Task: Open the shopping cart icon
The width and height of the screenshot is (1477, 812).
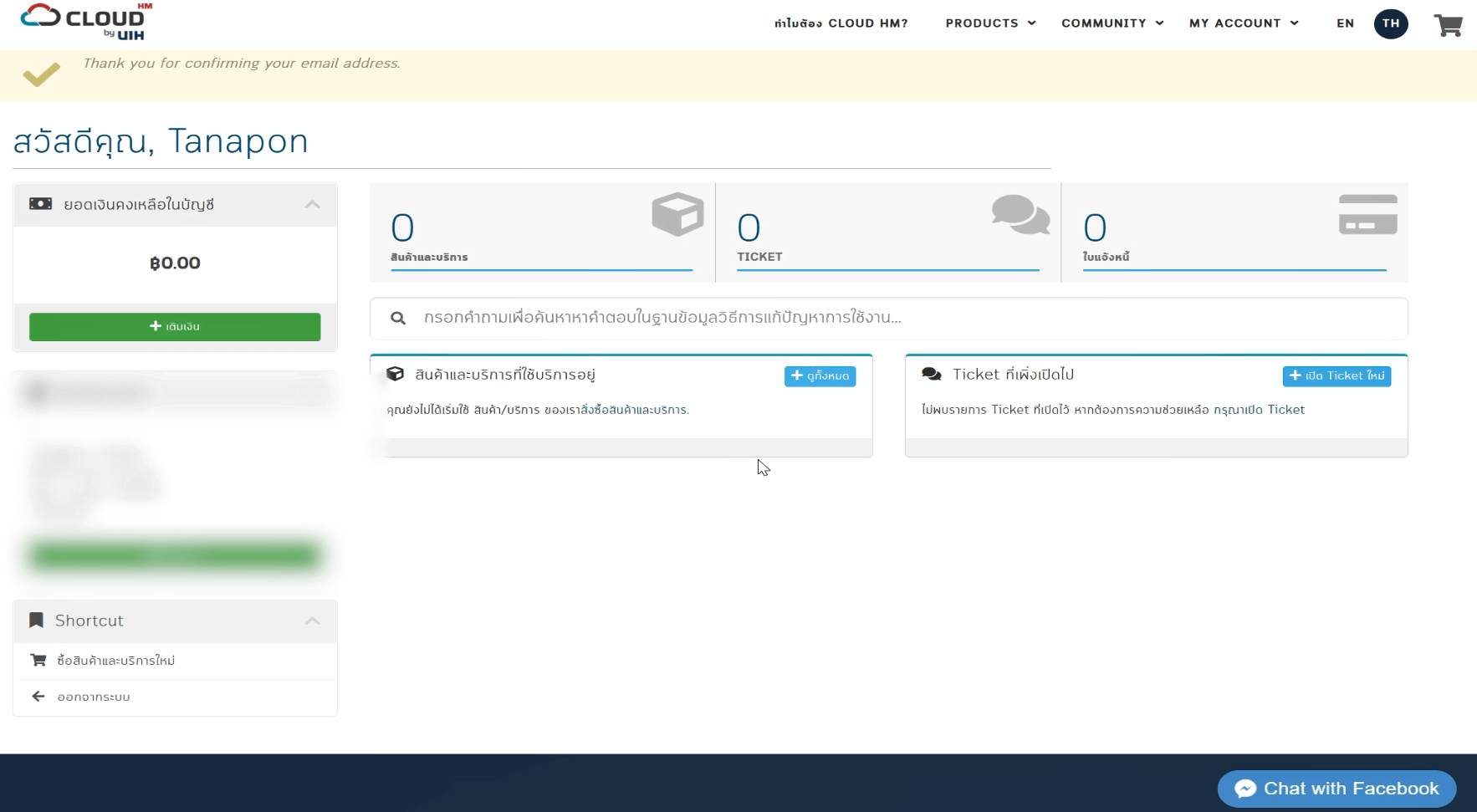Action: pyautogui.click(x=1448, y=25)
